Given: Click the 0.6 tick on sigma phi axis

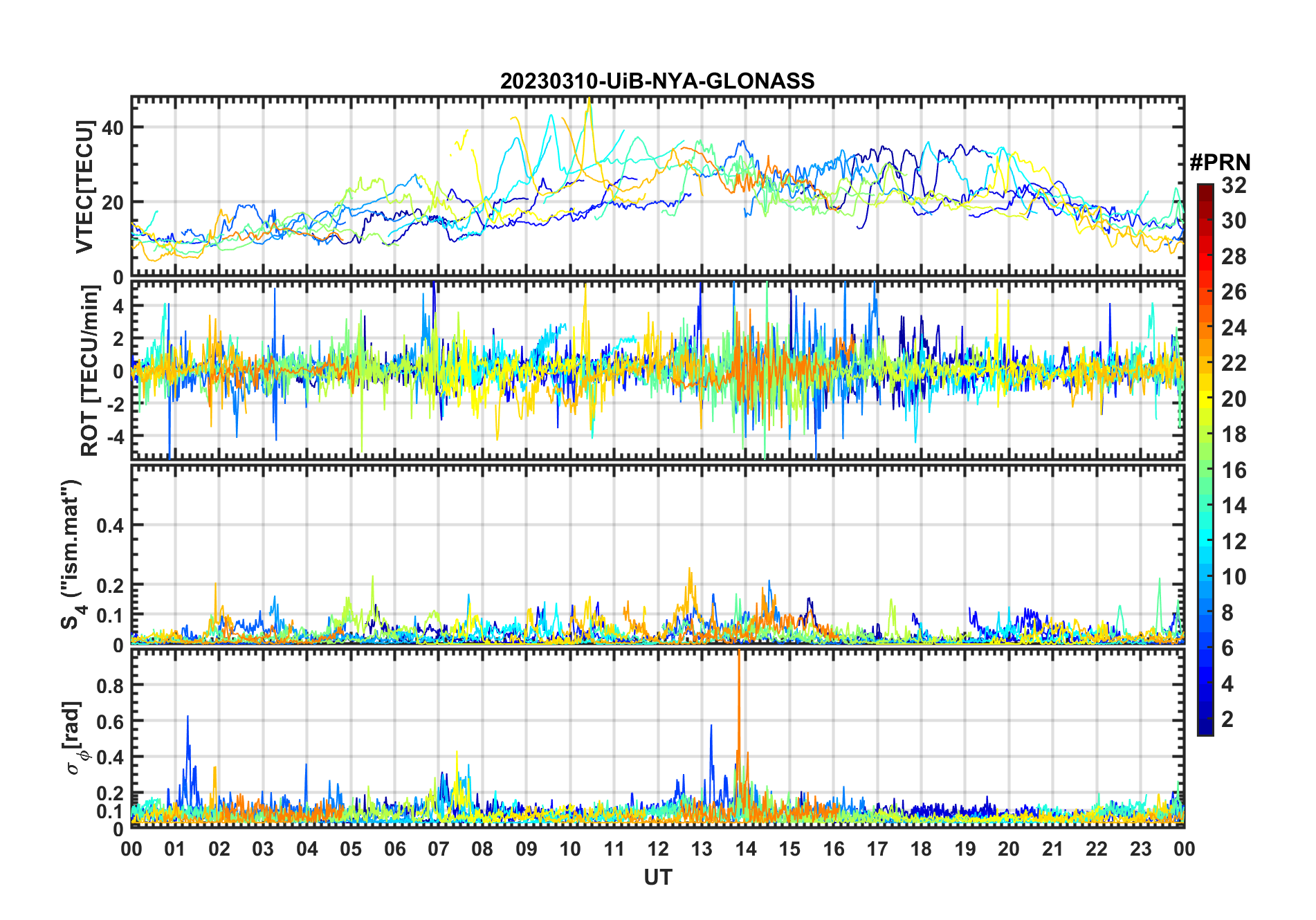Looking at the screenshot, I should tap(109, 721).
